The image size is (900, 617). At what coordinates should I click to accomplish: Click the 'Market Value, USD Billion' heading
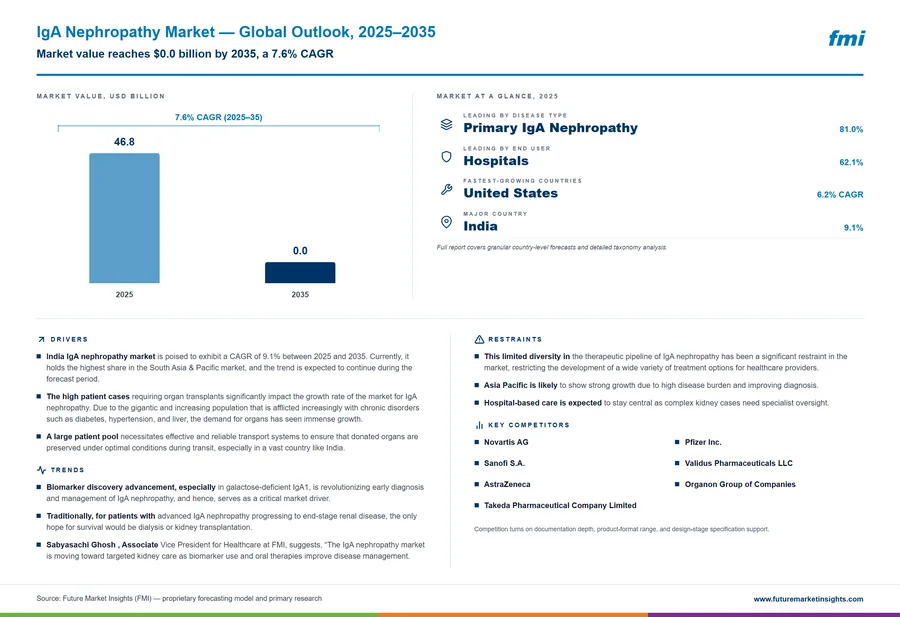coord(100,96)
